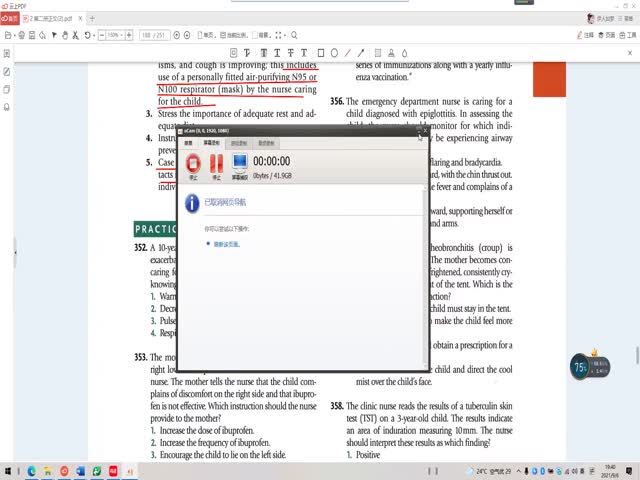Switch to the second tab in oCam
The height and width of the screenshot is (480, 640).
tap(213, 143)
